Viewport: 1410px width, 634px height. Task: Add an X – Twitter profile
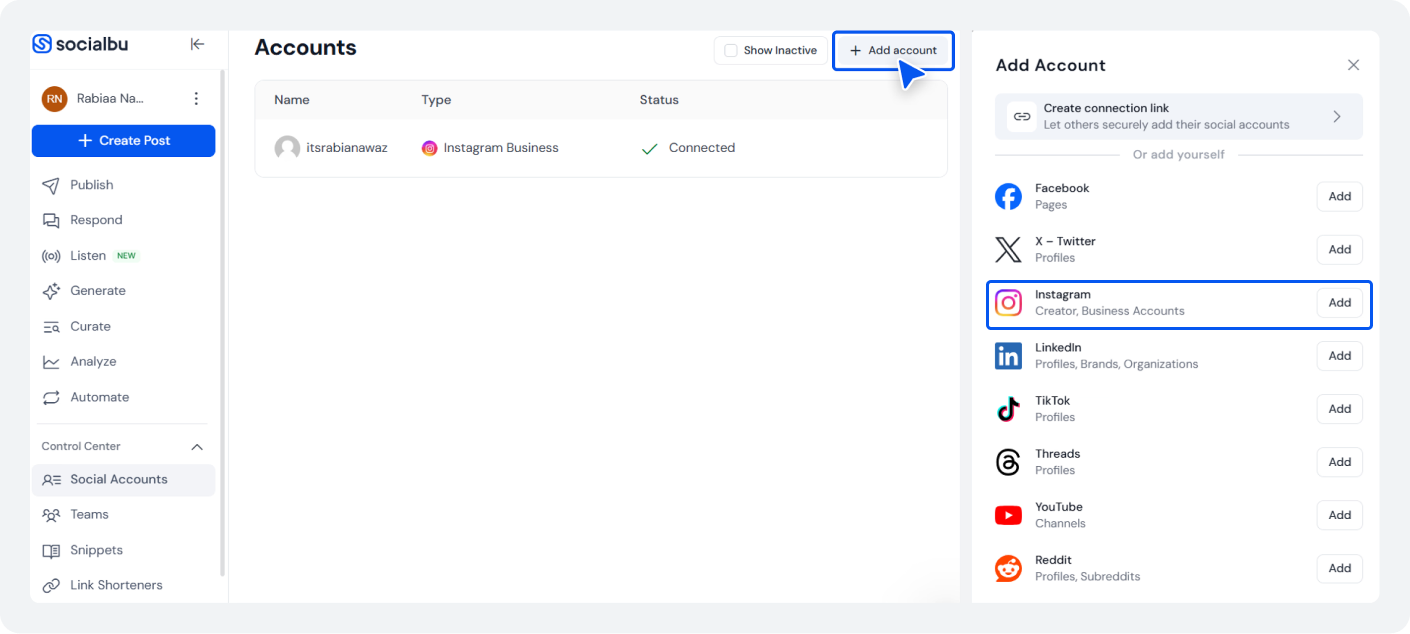tap(1339, 249)
